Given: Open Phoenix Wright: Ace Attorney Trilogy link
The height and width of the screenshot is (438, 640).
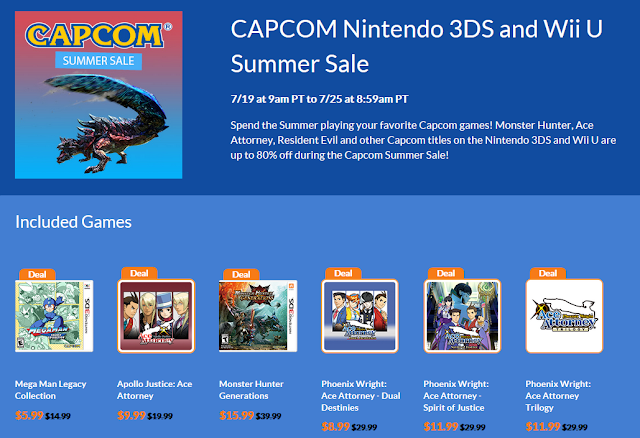Looking at the screenshot, I should pos(558,396).
